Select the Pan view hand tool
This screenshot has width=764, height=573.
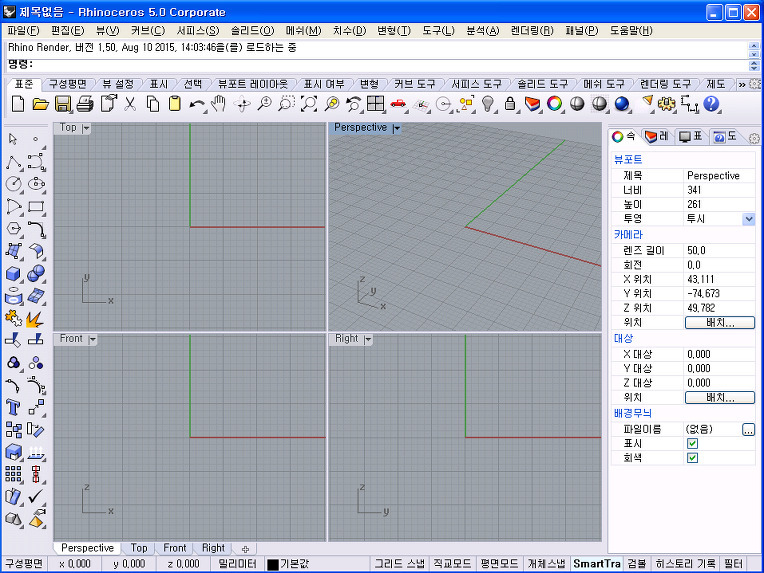coord(218,104)
